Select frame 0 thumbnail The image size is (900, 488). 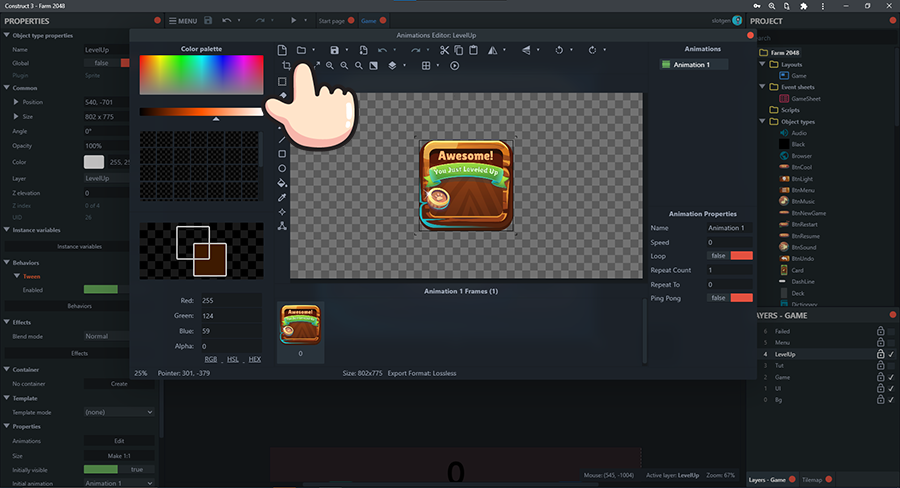coord(300,332)
